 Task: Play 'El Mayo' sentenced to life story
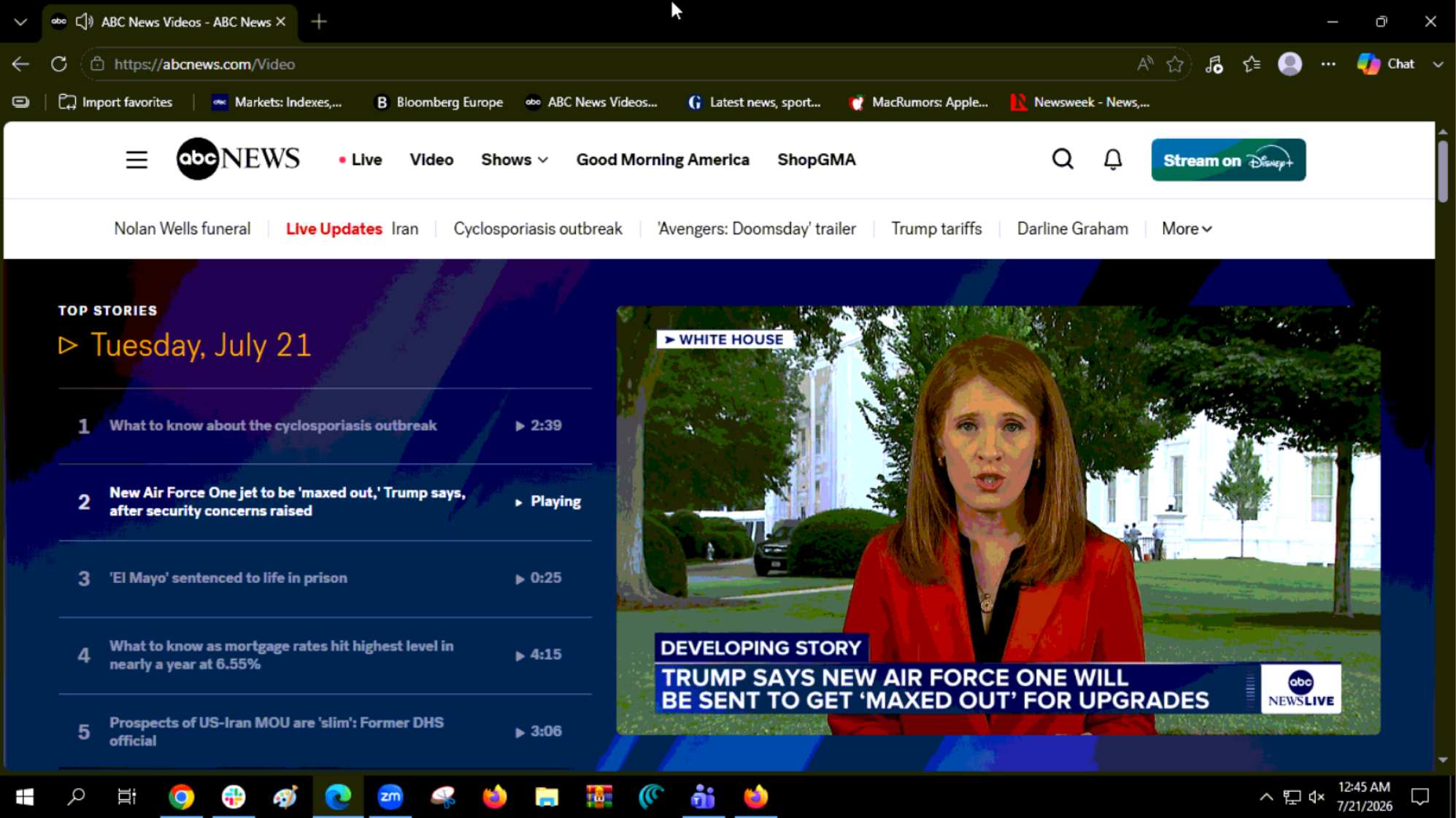325,579
